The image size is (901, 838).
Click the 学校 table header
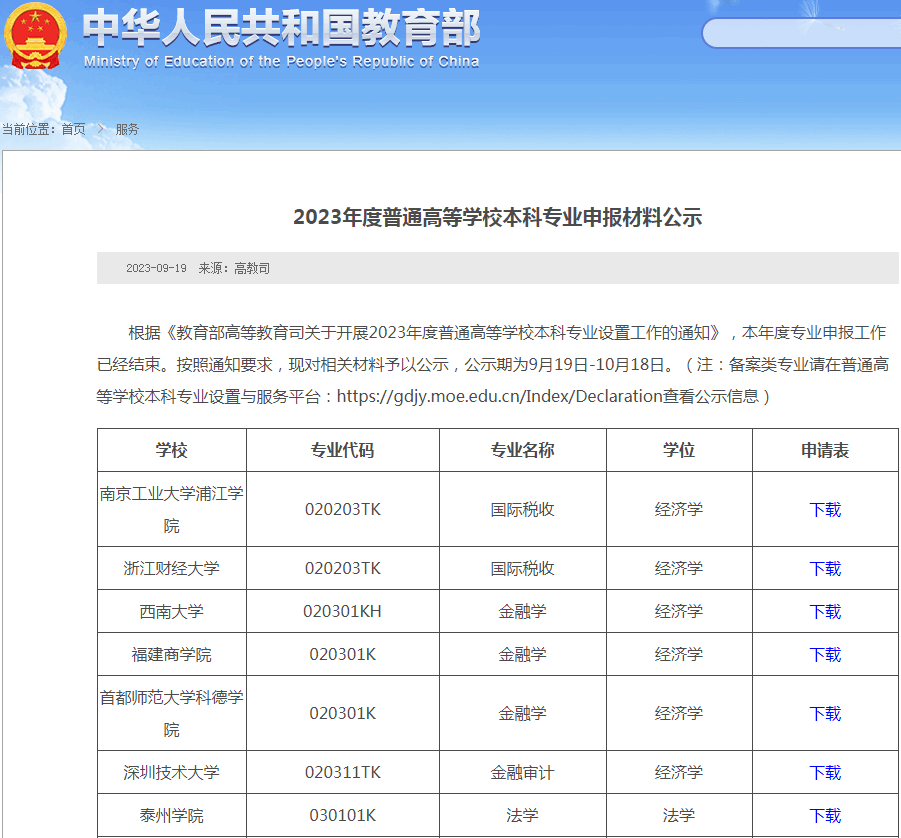pyautogui.click(x=172, y=450)
